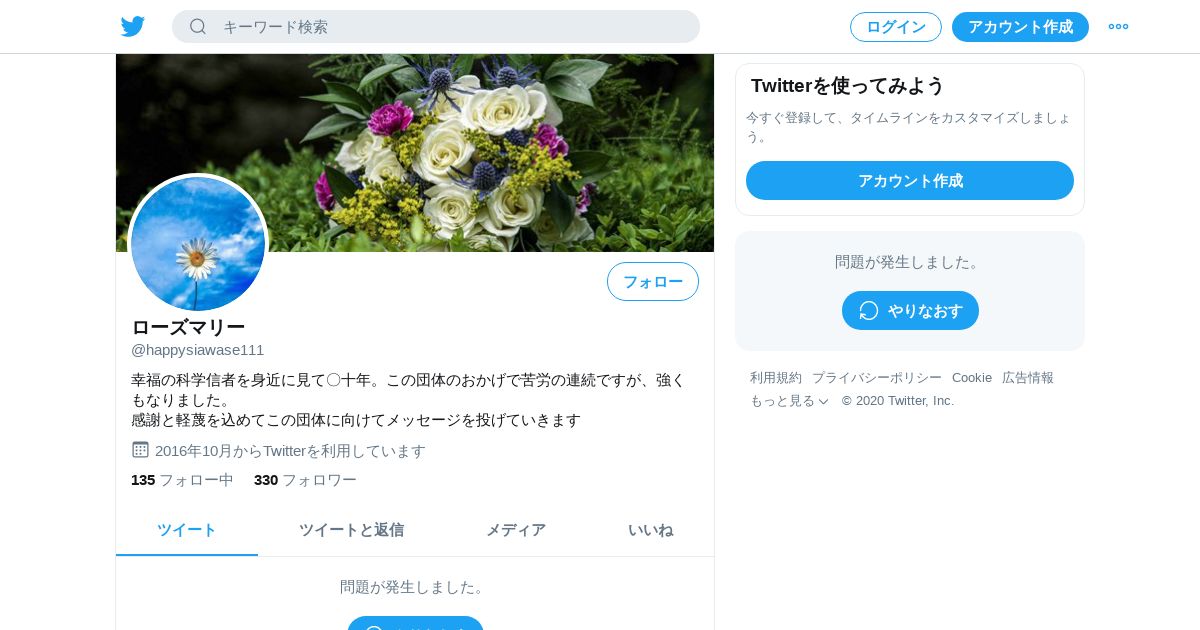
Task: Expand the もっと見る footer dropdown
Action: [x=789, y=400]
